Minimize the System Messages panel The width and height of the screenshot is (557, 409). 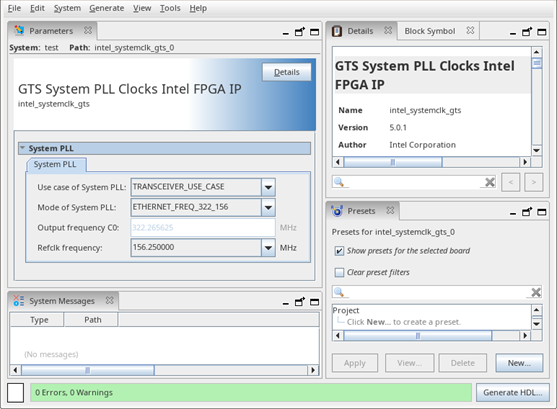tap(286, 303)
